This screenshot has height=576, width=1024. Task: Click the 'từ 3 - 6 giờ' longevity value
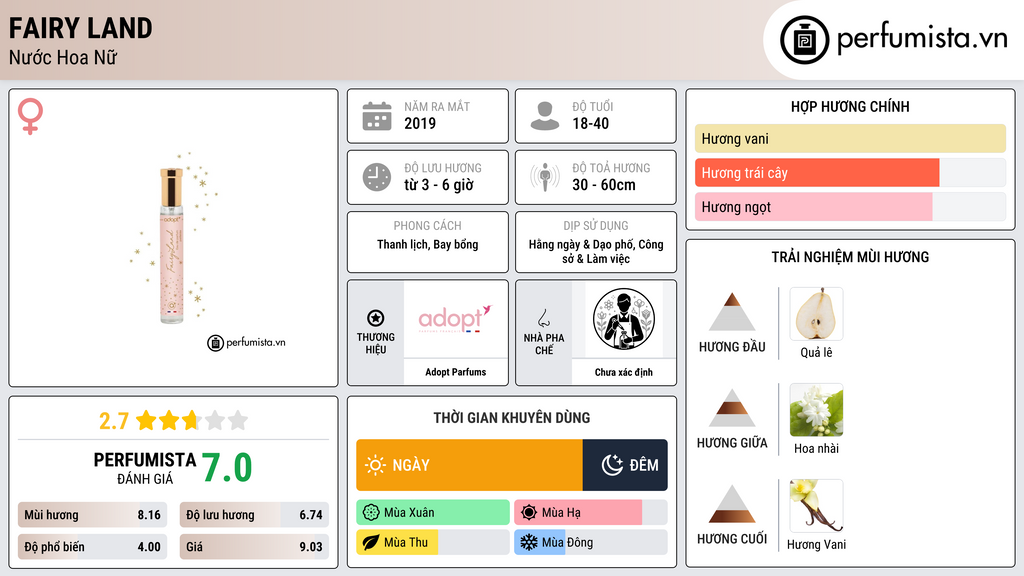439,185
